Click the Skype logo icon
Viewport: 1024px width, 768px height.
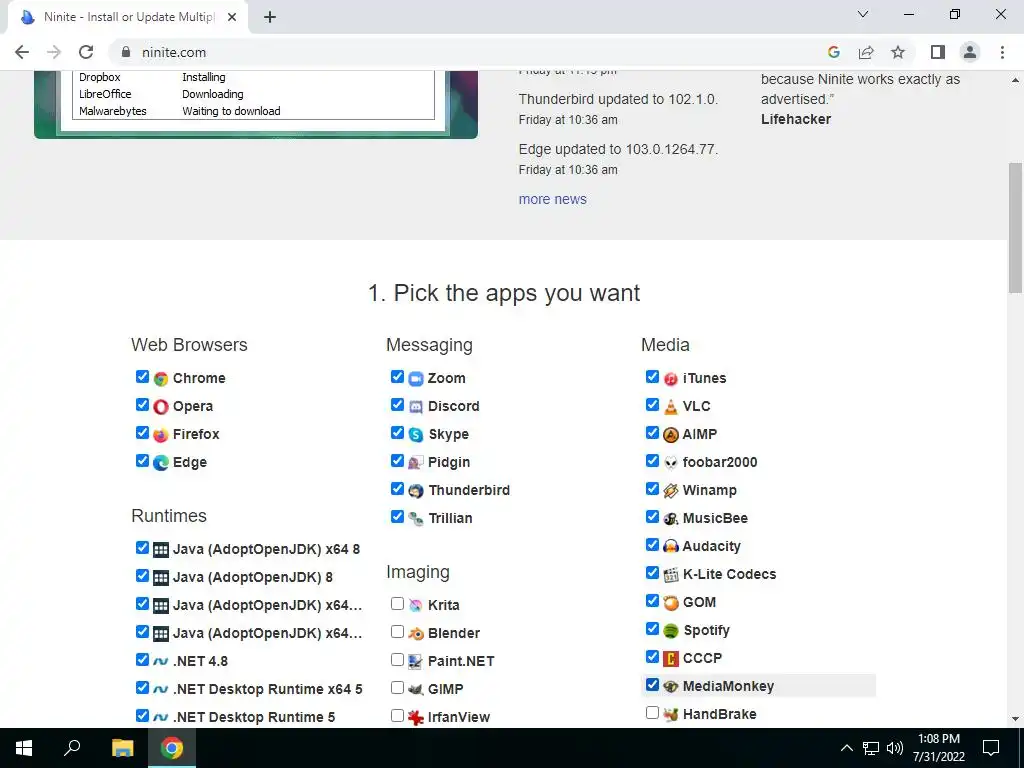coord(416,435)
